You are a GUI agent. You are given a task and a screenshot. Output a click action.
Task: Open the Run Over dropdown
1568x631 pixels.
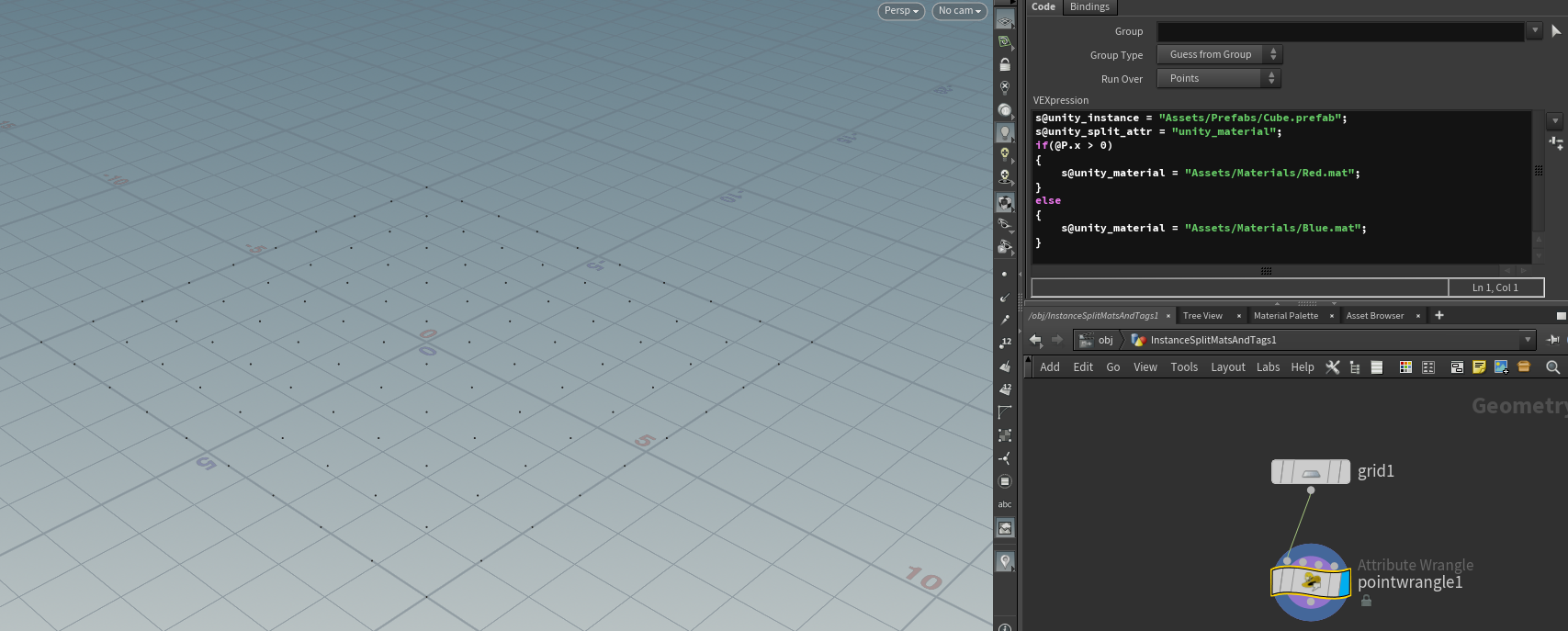[1218, 79]
